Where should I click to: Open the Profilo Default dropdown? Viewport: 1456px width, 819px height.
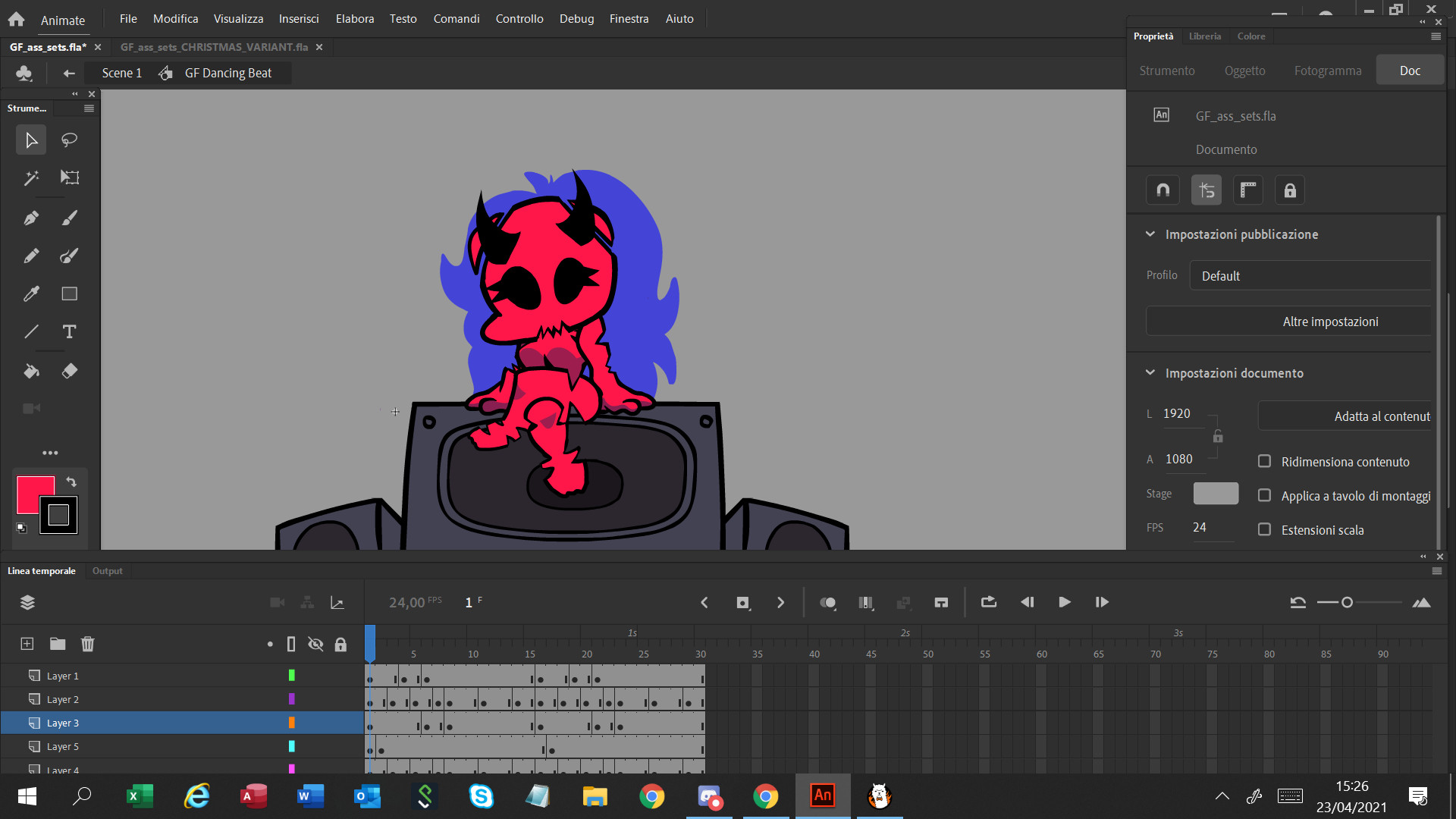click(1310, 275)
